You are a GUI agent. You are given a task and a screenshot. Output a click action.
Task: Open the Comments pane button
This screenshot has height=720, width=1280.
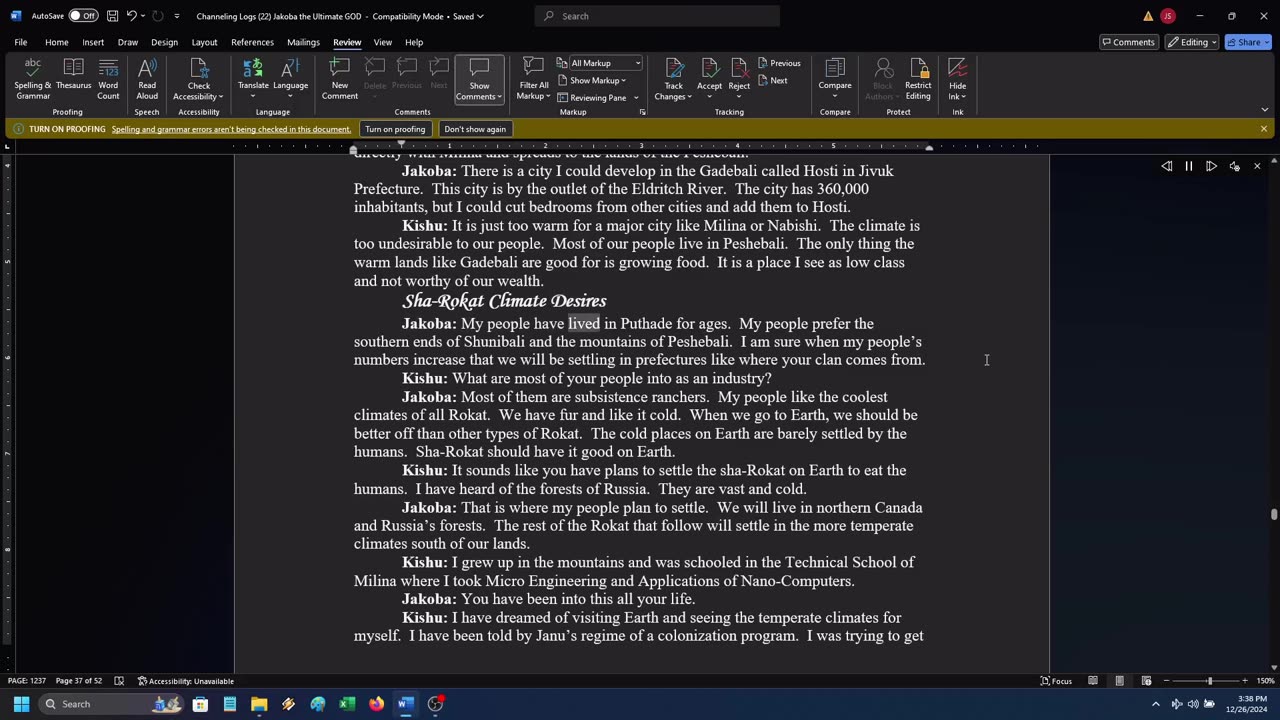click(1128, 42)
